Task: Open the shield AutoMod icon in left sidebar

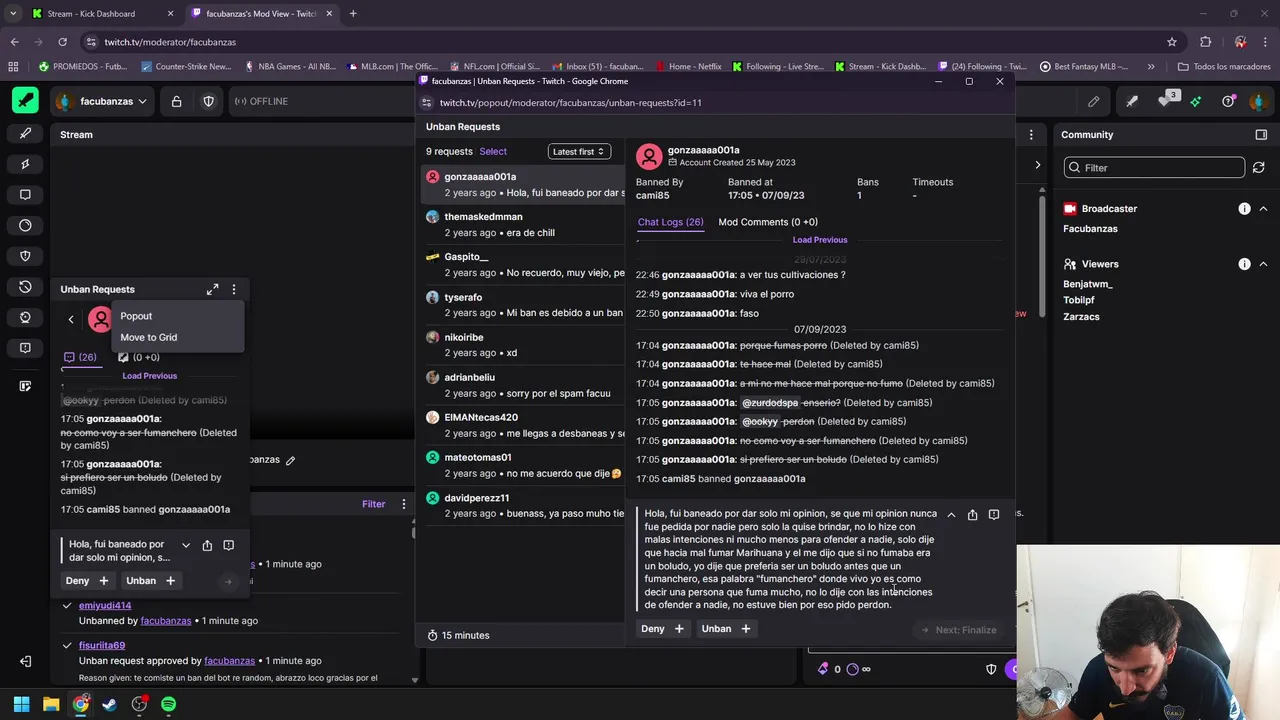Action: [26, 256]
